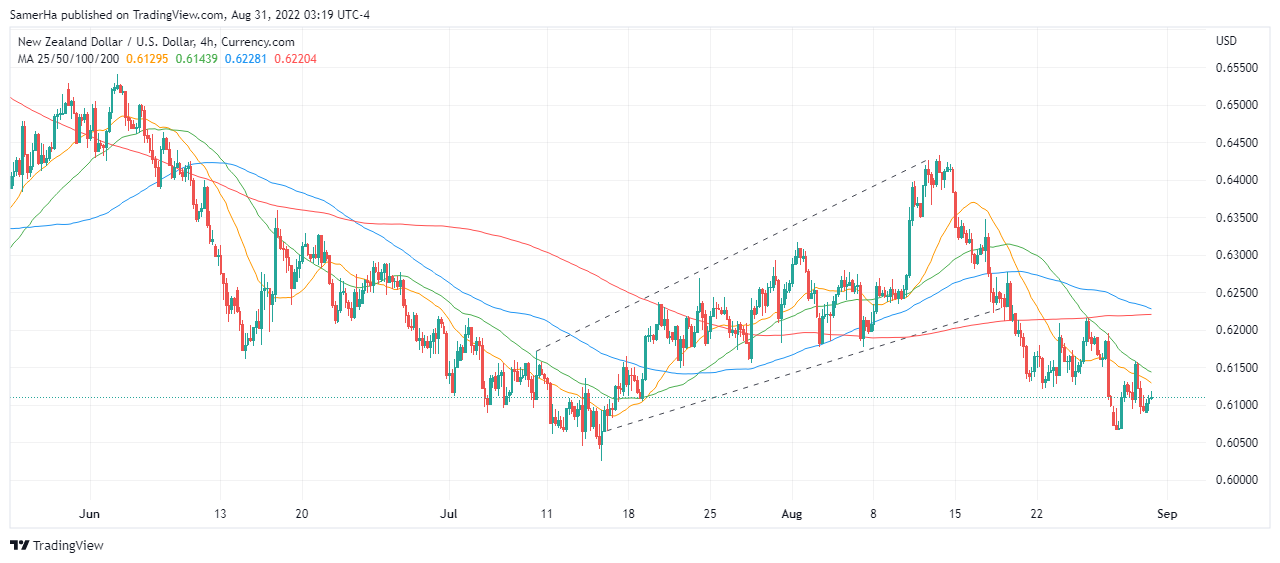Image resolution: width=1280 pixels, height=563 pixels.
Task: Click the Jun date label on time axis
Action: 90,514
